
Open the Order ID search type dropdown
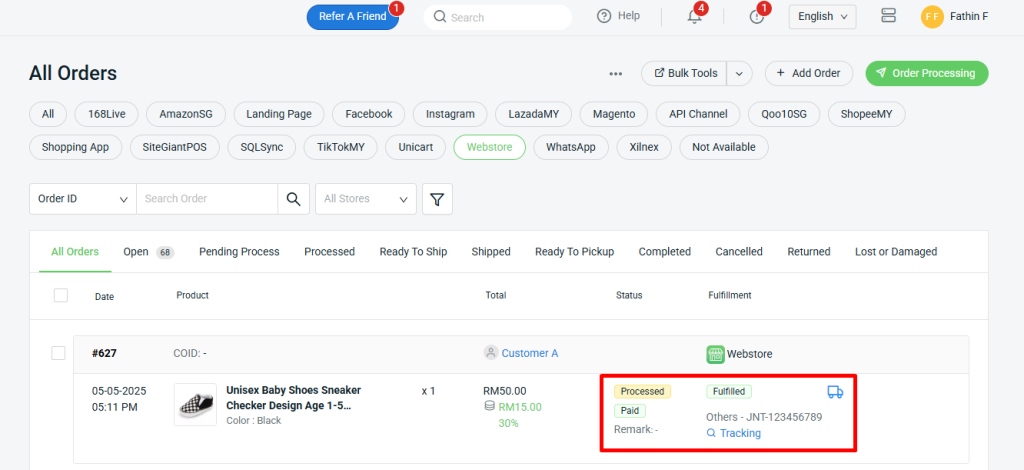click(x=83, y=199)
